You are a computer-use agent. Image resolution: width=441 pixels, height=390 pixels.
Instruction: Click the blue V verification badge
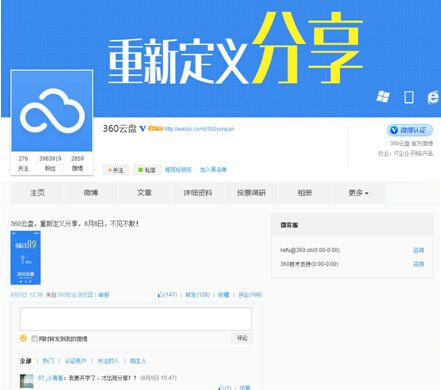(142, 129)
